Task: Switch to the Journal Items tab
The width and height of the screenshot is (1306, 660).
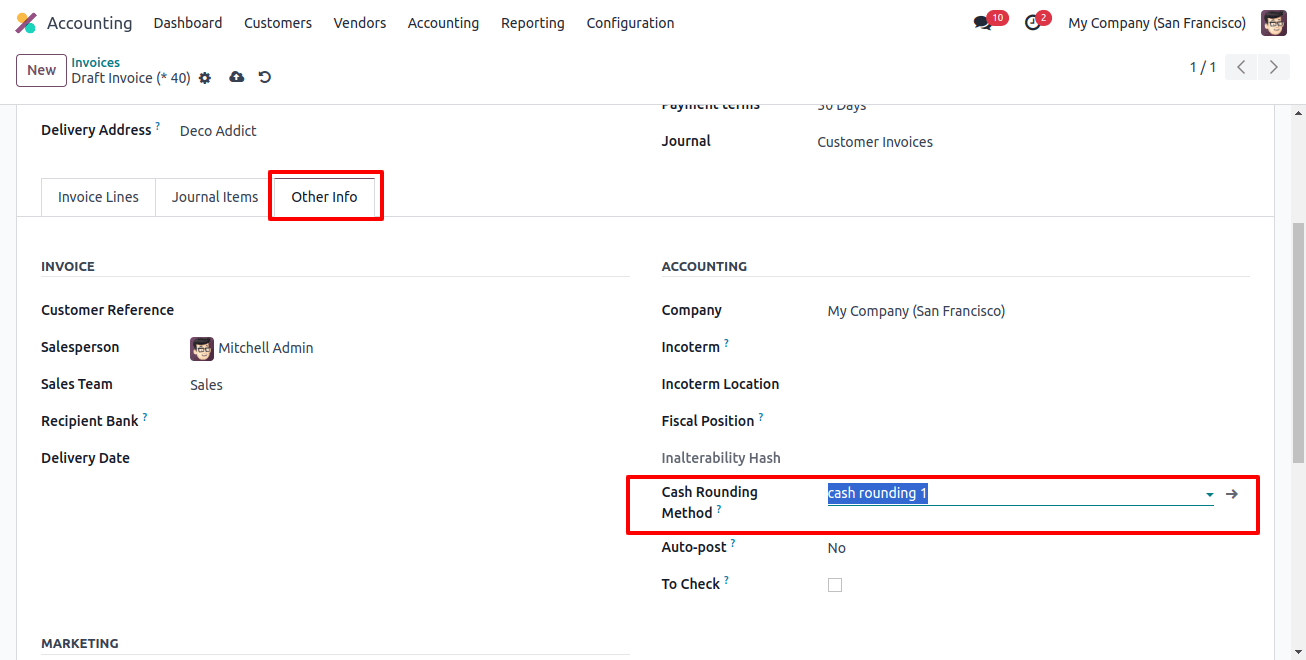Action: click(x=215, y=197)
